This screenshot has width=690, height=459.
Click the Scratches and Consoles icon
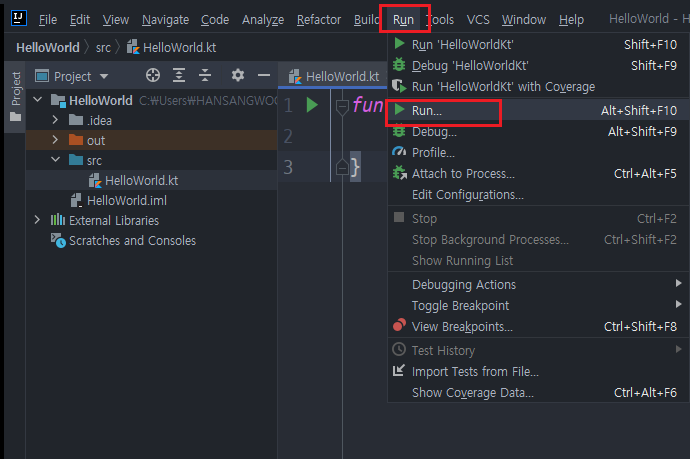pos(58,240)
